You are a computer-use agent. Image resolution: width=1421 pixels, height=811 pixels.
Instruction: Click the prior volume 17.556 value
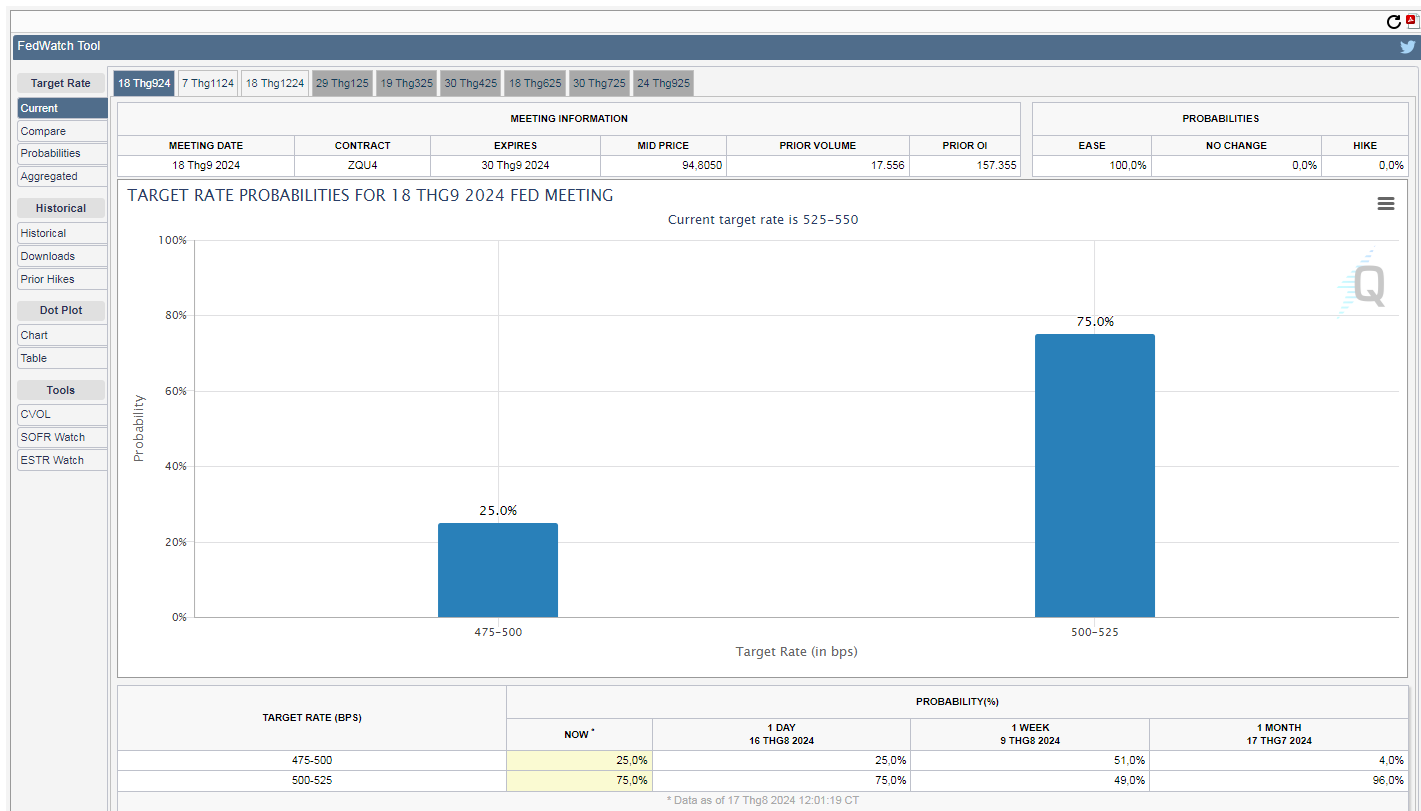pos(818,165)
